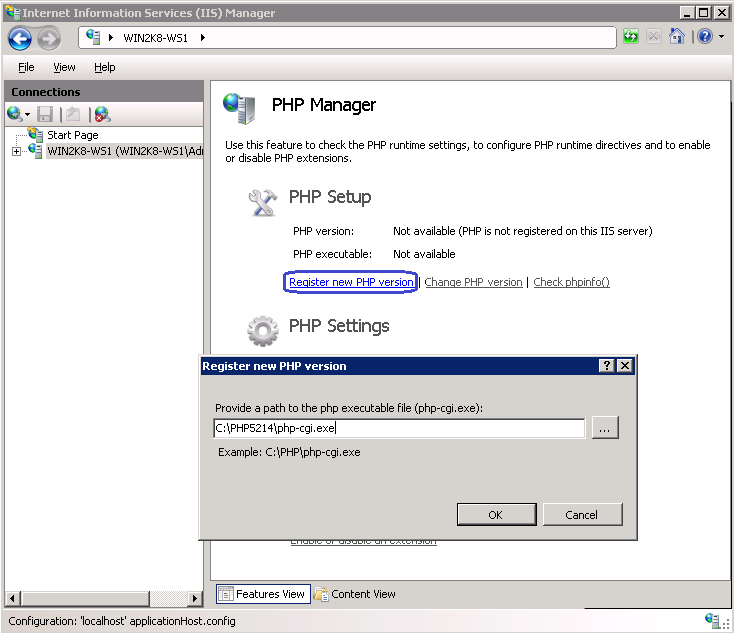
Task: Click the Create new connection globe icon
Action: [x=14, y=114]
